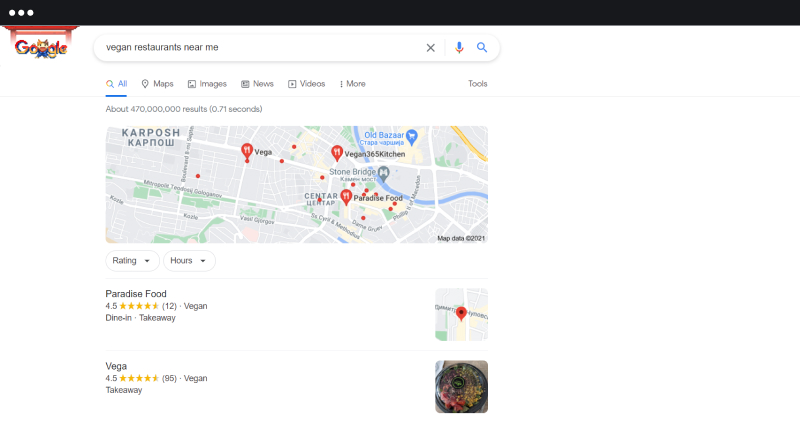Viewport: 800px width, 421px height.
Task: Clear the search box text
Action: click(431, 47)
